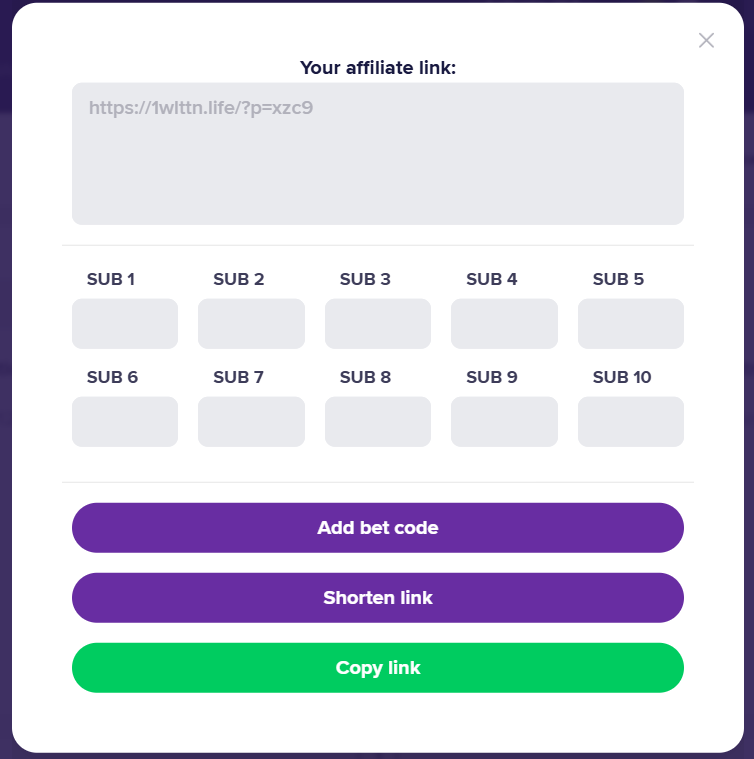Click into the SUB 3 field
This screenshot has height=759, width=754.
click(x=378, y=324)
